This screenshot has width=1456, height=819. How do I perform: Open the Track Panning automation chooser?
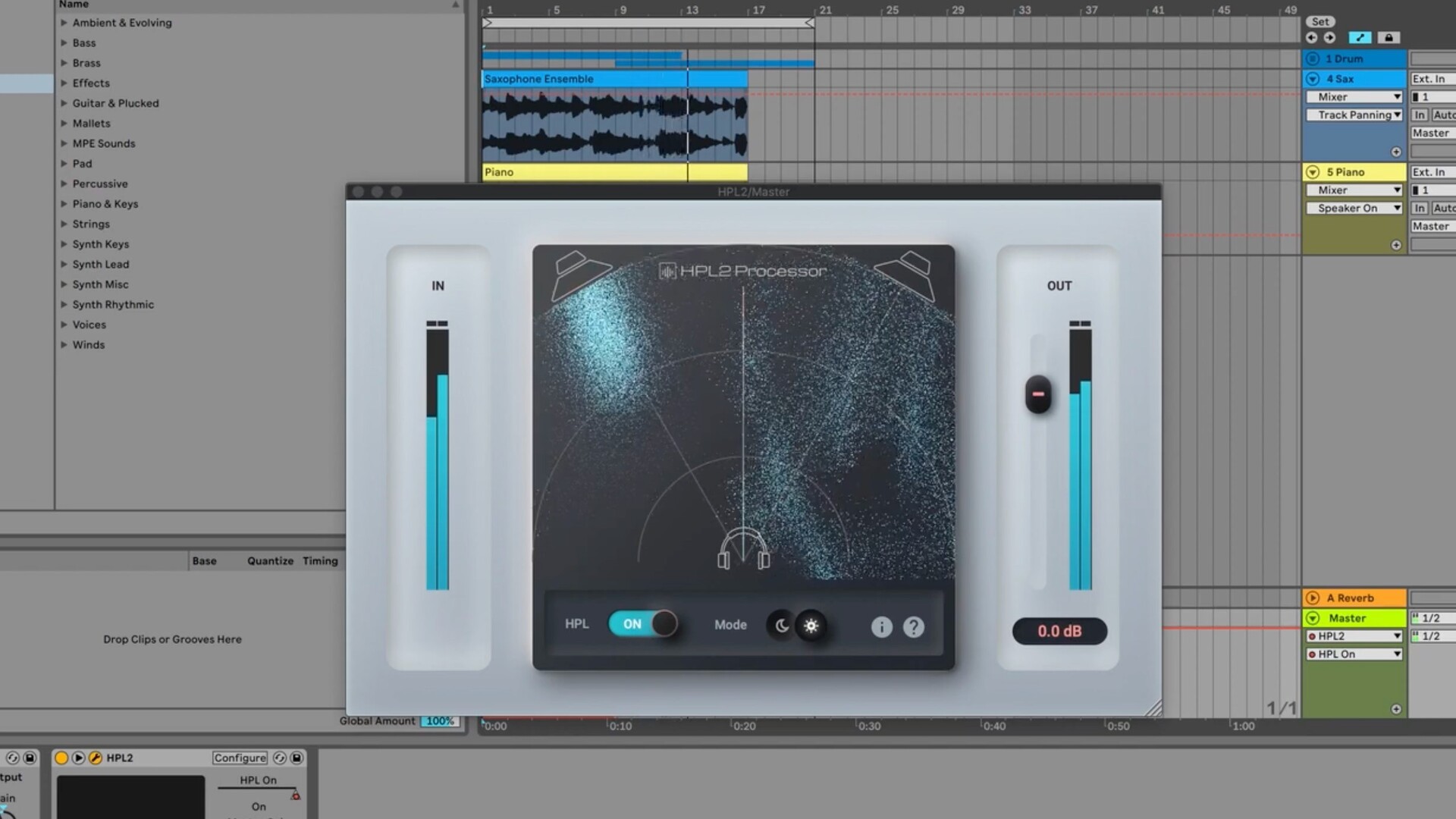[x=1354, y=115]
